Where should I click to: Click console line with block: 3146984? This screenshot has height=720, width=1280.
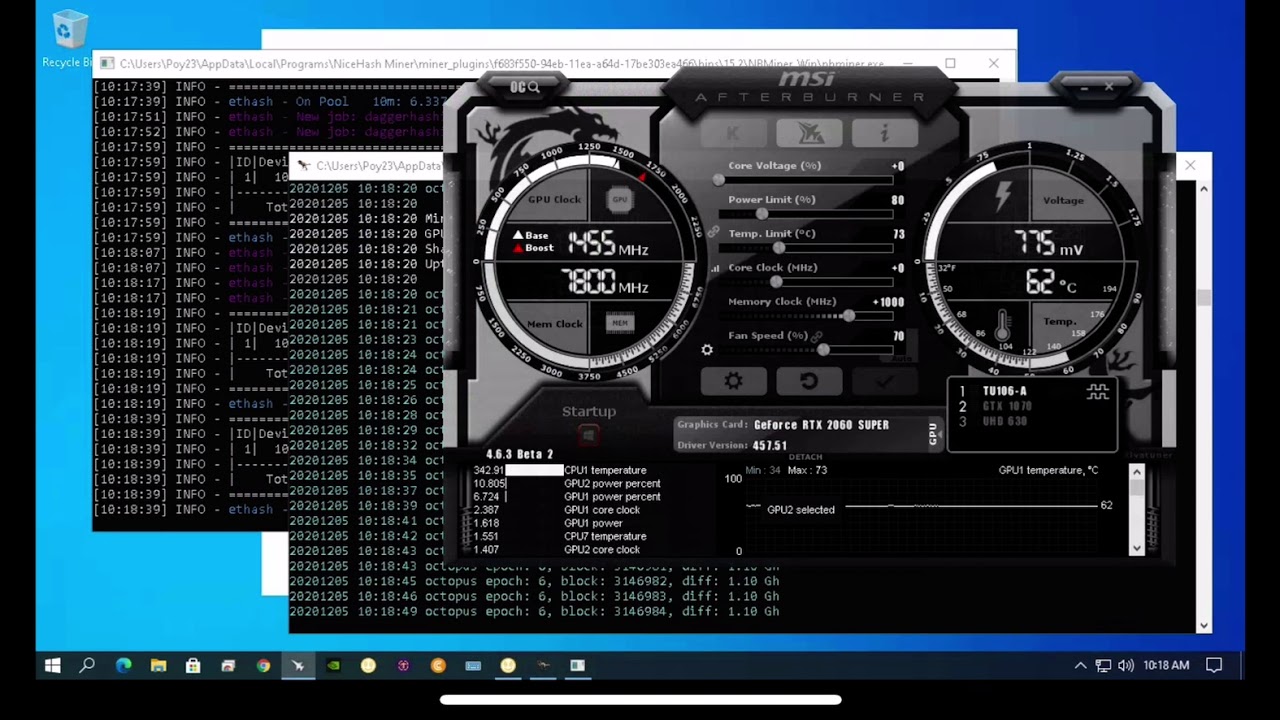click(534, 611)
